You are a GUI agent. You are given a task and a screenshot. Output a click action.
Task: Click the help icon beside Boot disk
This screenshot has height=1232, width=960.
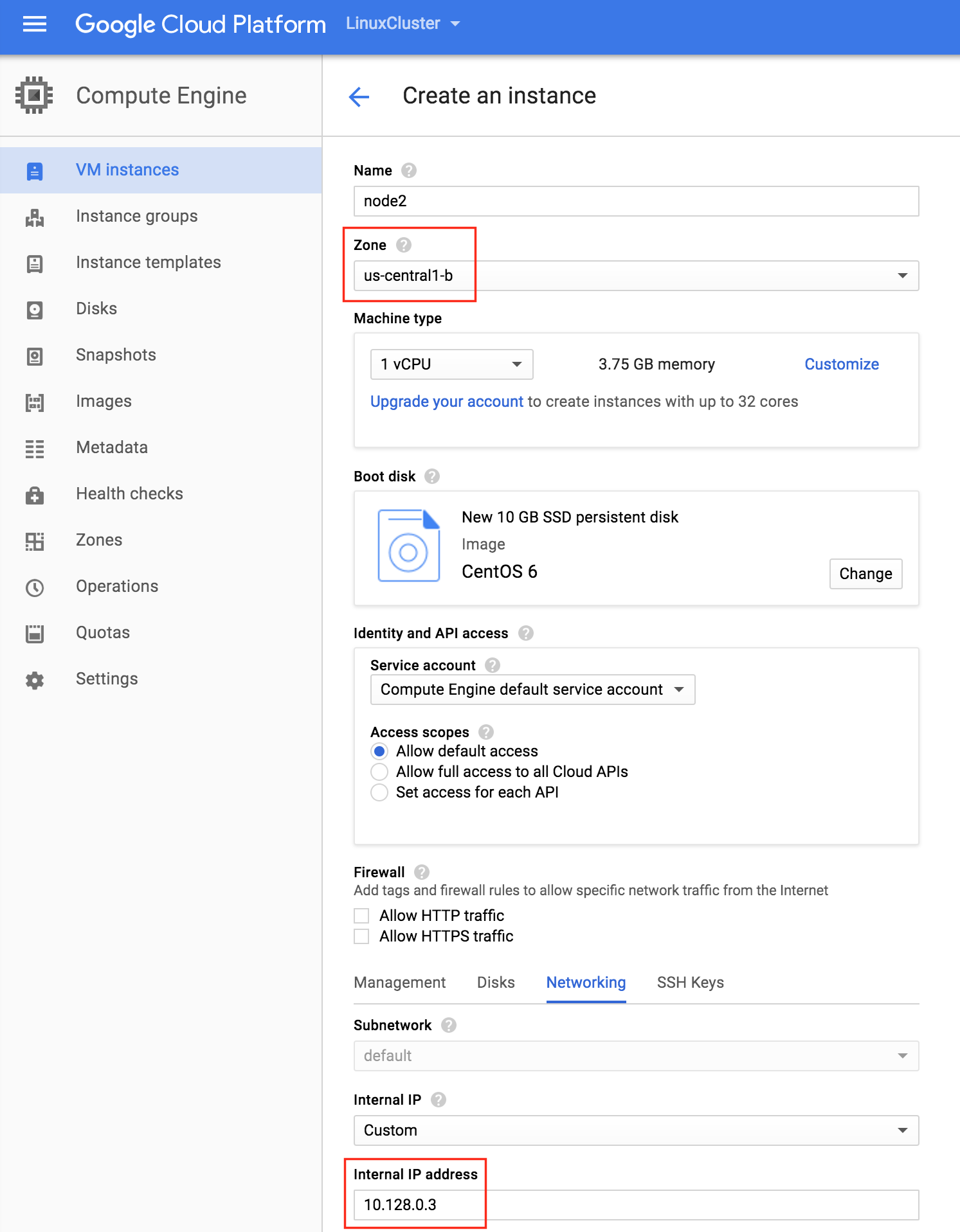click(432, 476)
